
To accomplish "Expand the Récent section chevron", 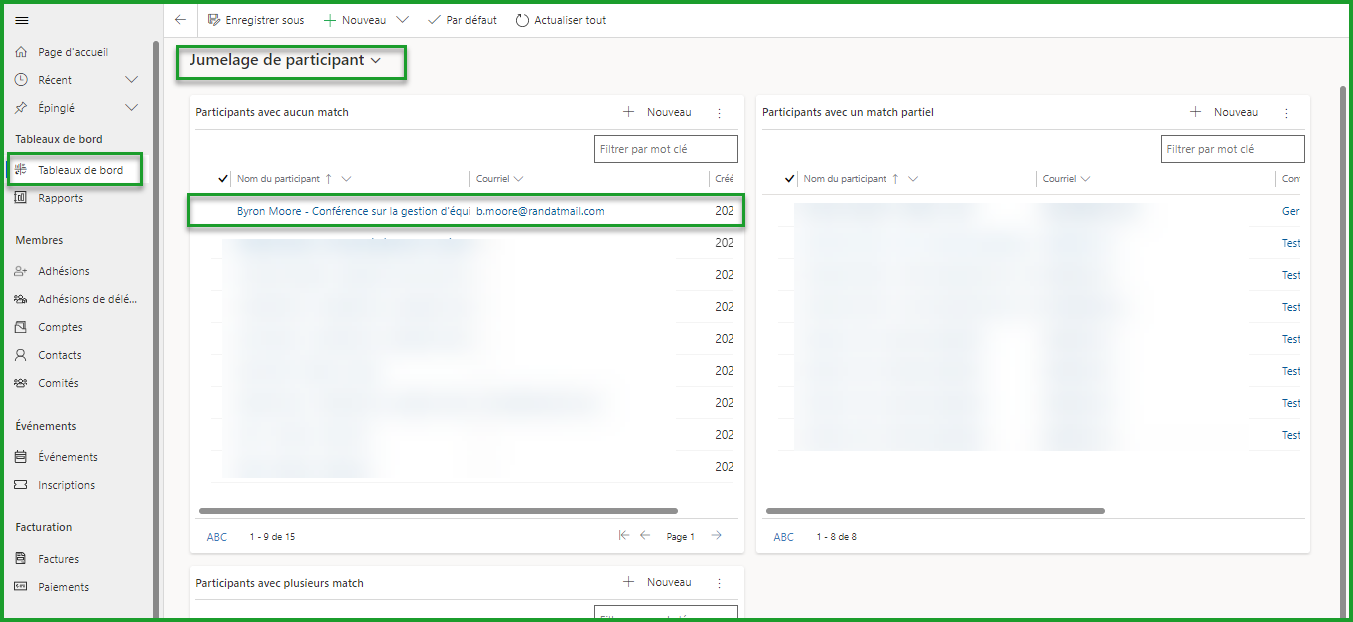I will coord(131,80).
